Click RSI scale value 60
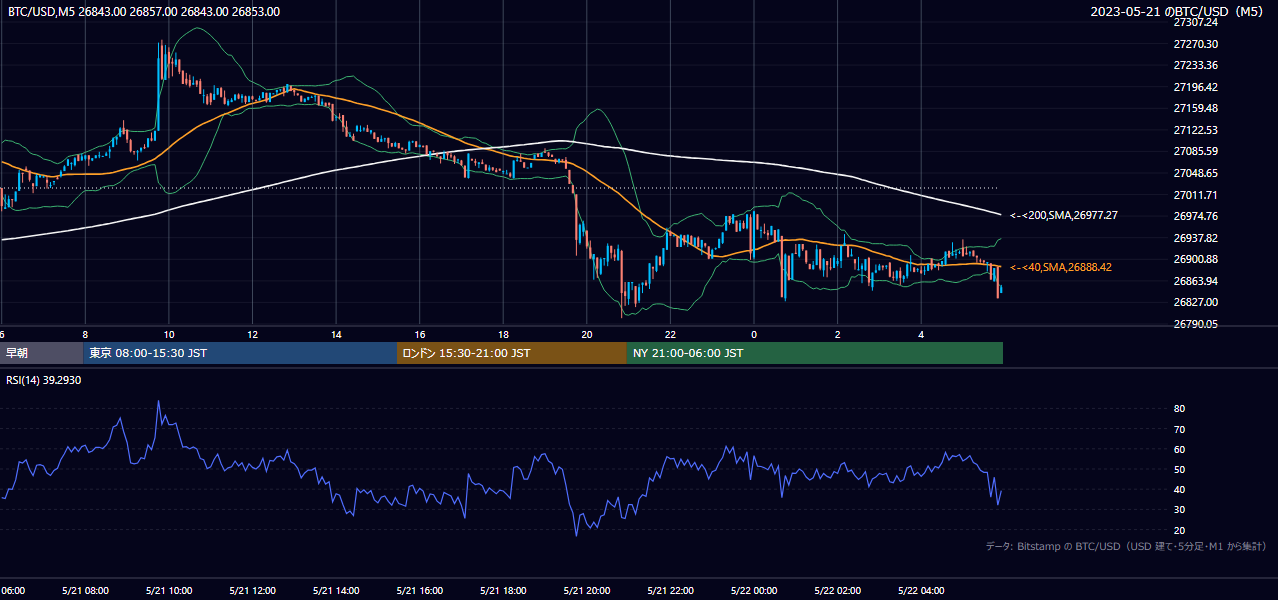 coord(1179,449)
